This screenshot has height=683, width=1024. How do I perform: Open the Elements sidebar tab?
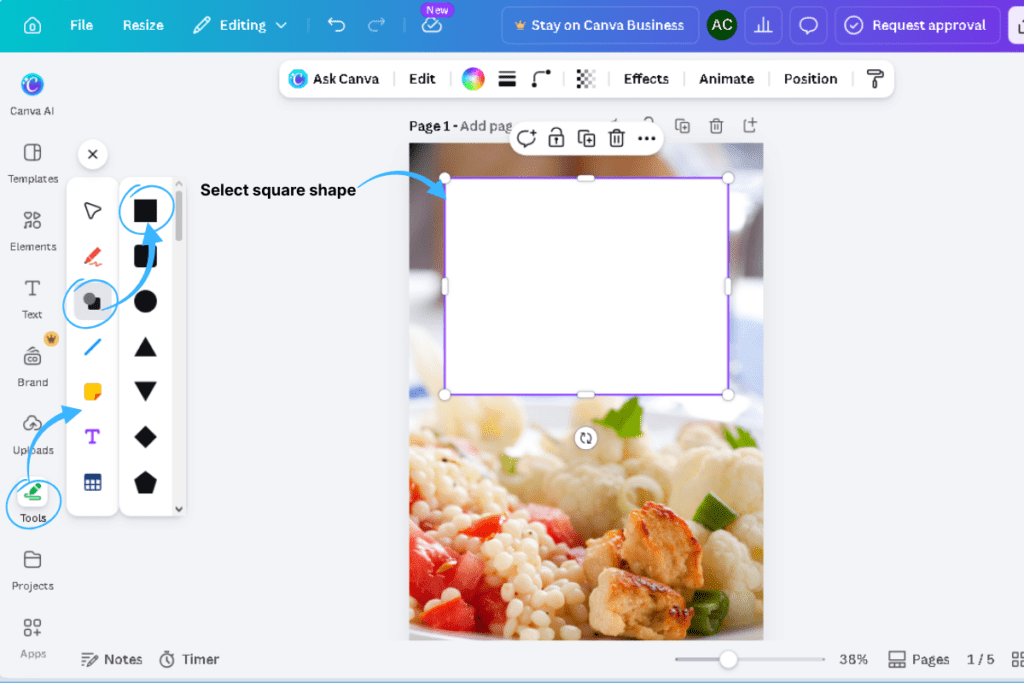[33, 231]
